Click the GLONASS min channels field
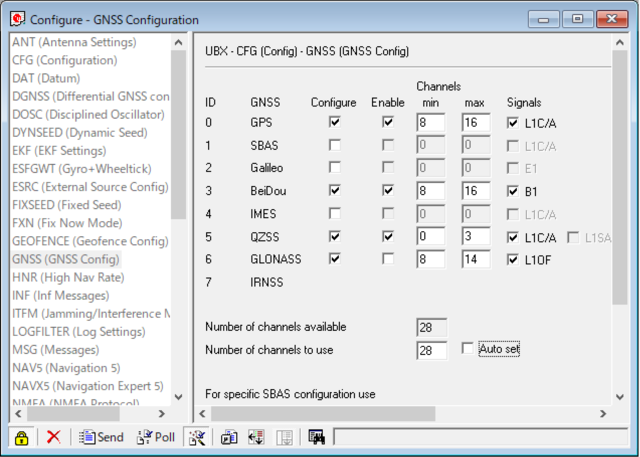The image size is (640, 457). [x=431, y=260]
